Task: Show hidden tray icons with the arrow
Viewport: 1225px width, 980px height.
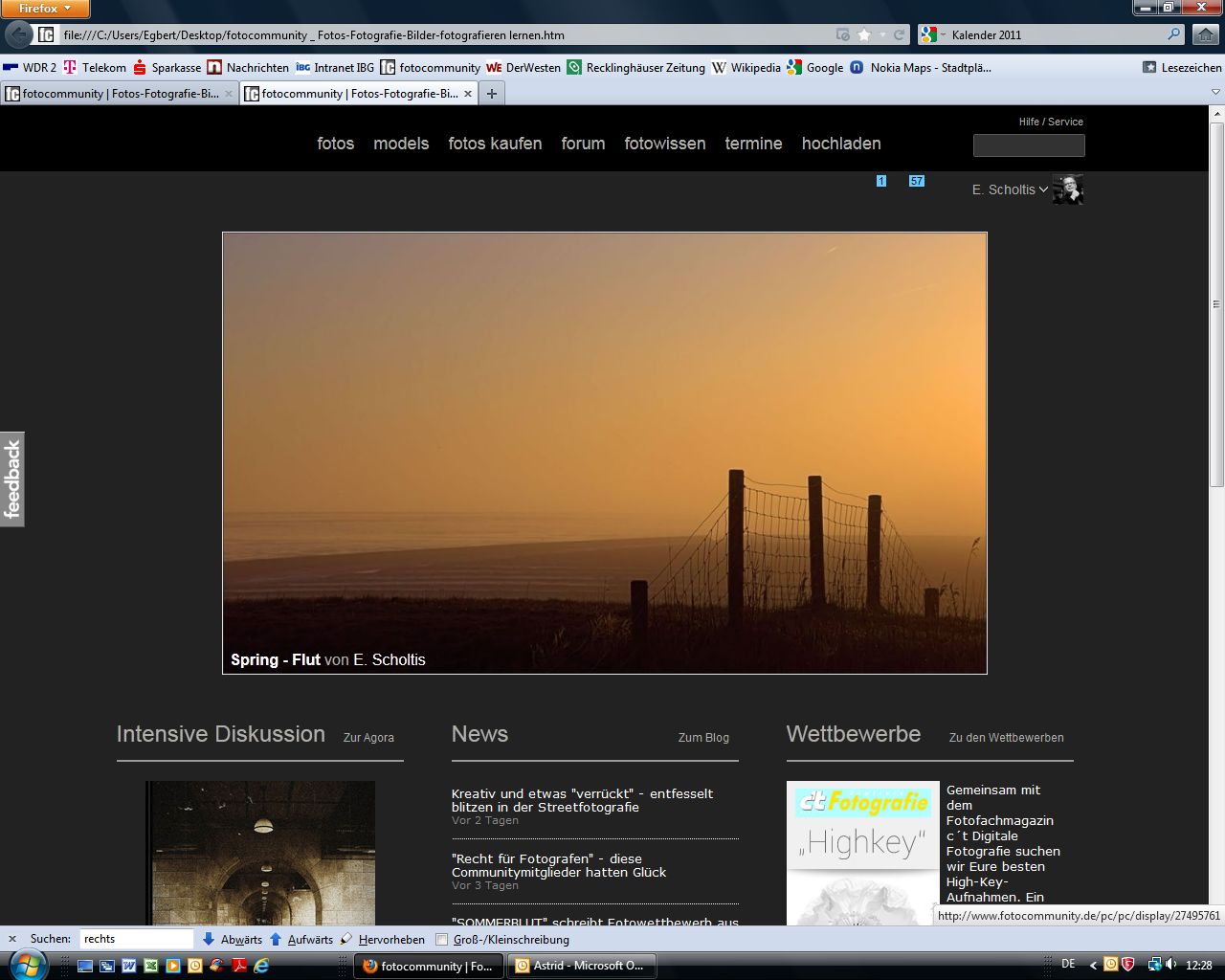Action: pos(1094,965)
